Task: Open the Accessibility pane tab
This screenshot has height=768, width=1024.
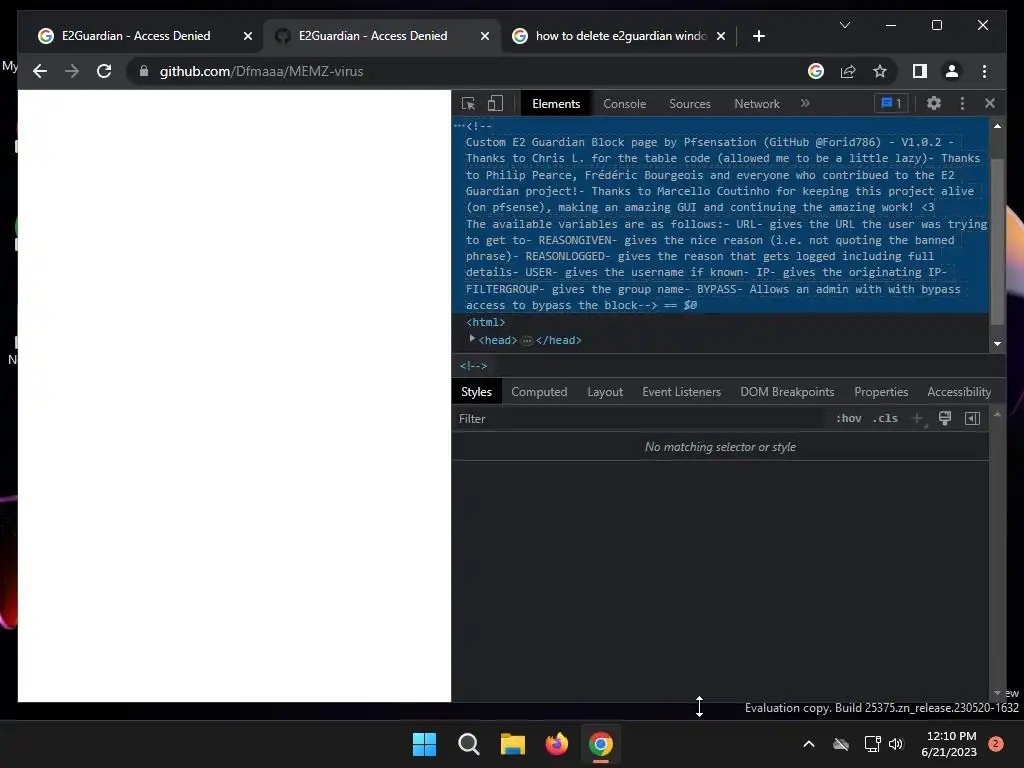Action: 959,392
